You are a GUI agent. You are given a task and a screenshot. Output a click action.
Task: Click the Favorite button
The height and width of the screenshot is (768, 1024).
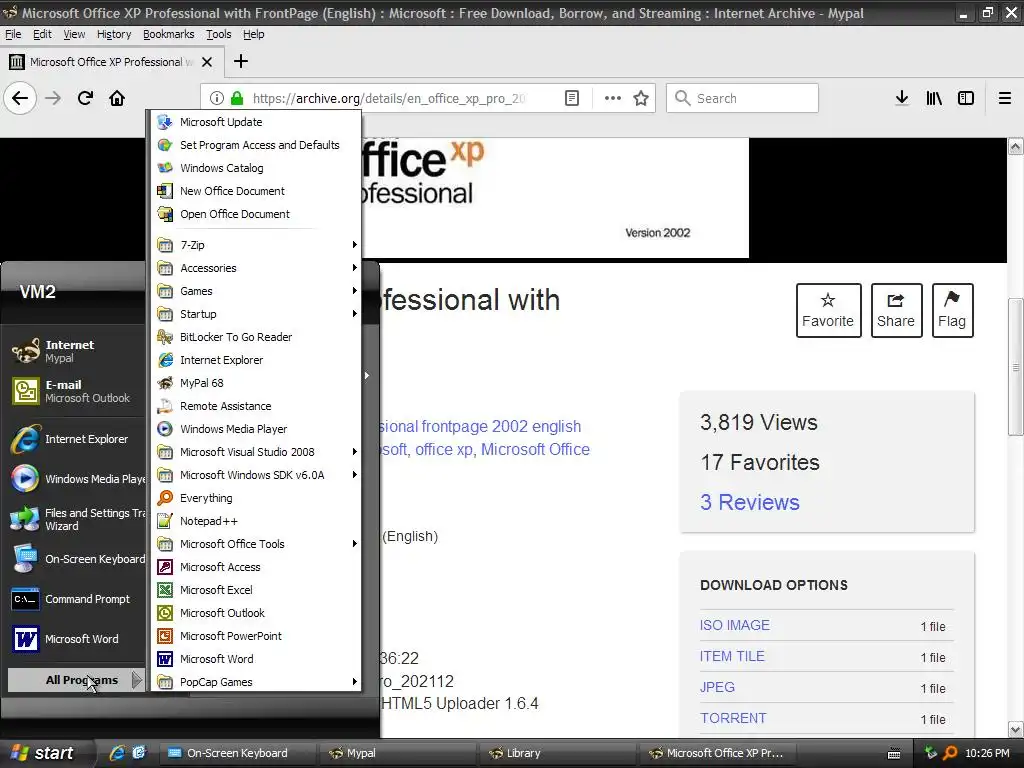(828, 310)
